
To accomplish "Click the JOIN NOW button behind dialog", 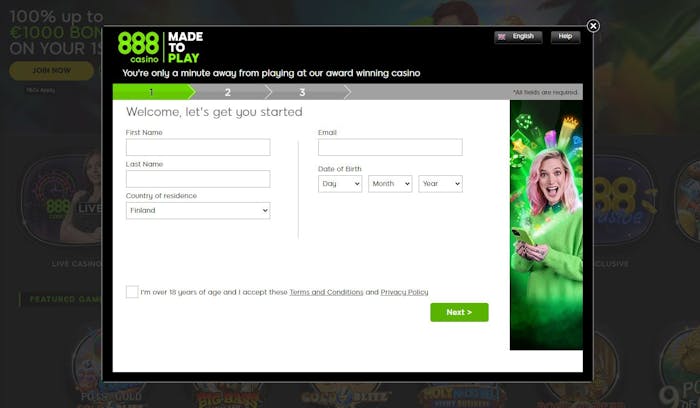I will [51, 71].
